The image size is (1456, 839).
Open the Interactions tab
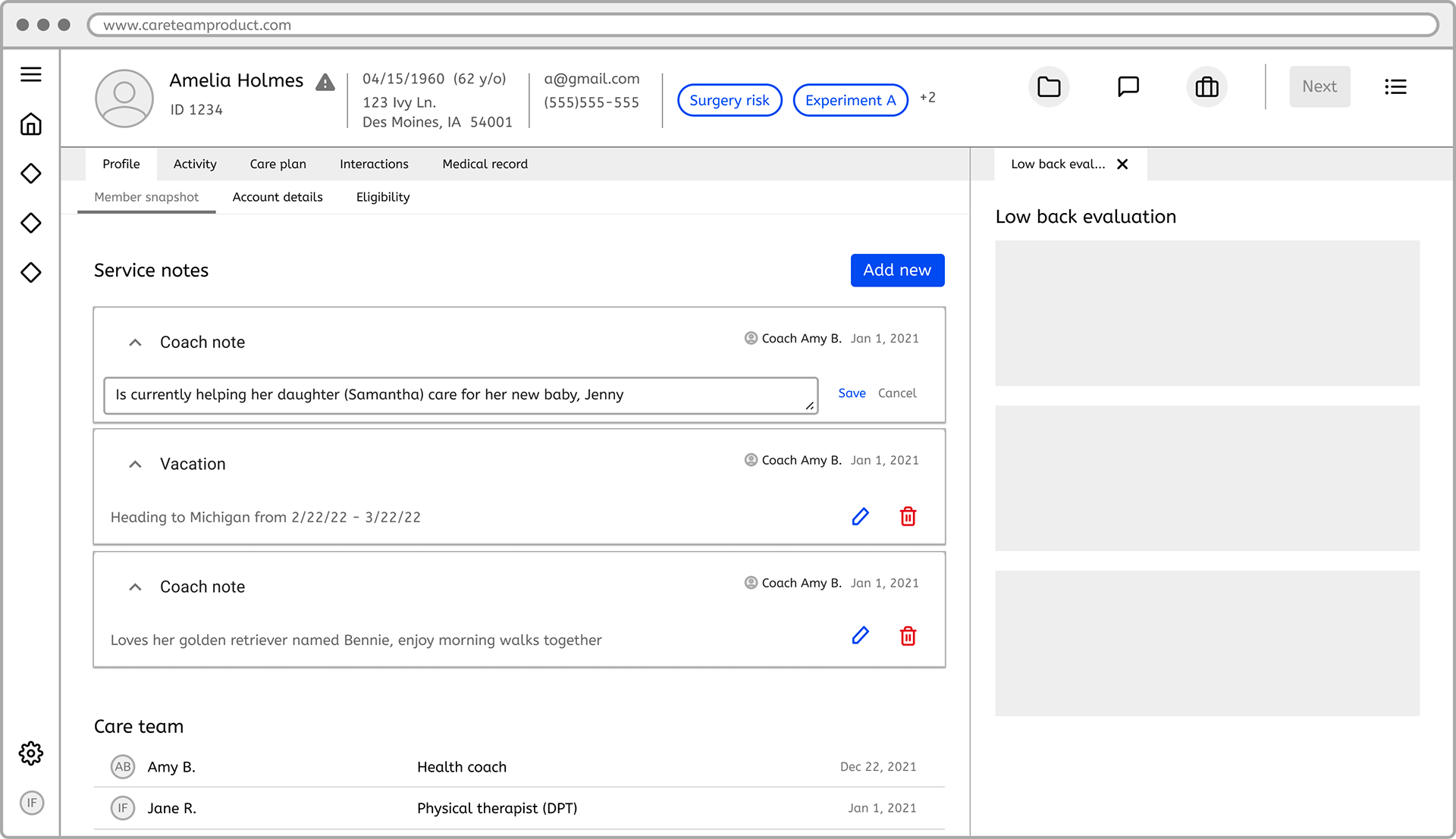click(x=374, y=164)
